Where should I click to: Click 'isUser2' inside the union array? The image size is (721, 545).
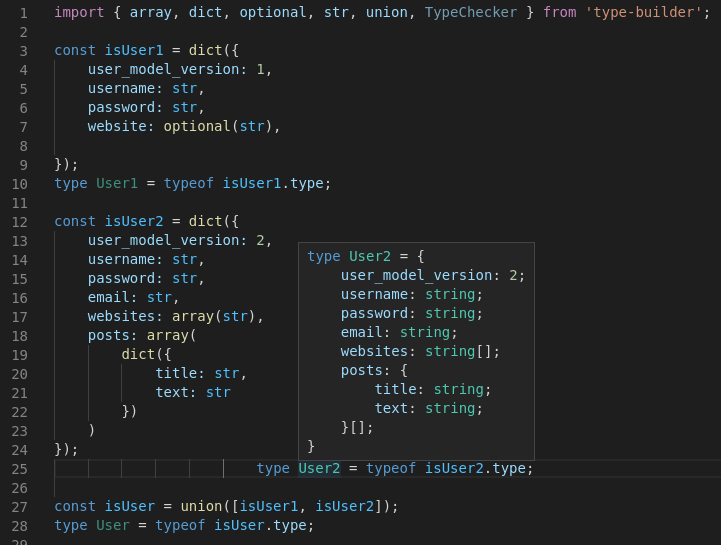344,507
